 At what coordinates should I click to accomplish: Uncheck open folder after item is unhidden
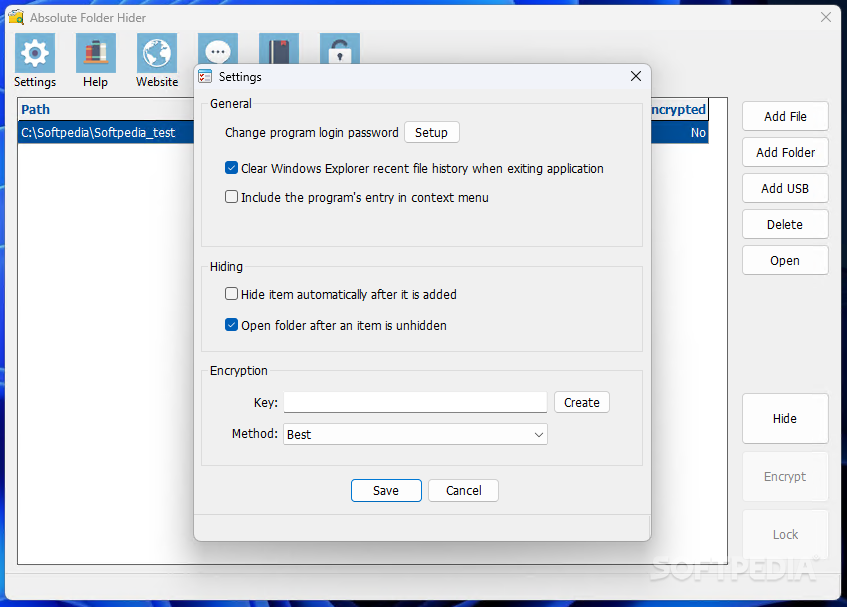click(231, 325)
